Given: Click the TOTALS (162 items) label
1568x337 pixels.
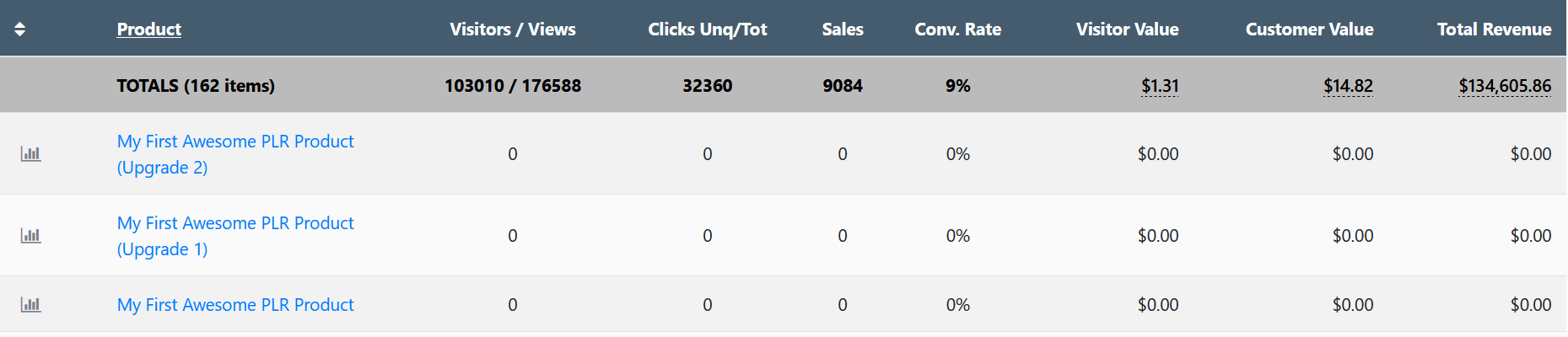Looking at the screenshot, I should [196, 86].
